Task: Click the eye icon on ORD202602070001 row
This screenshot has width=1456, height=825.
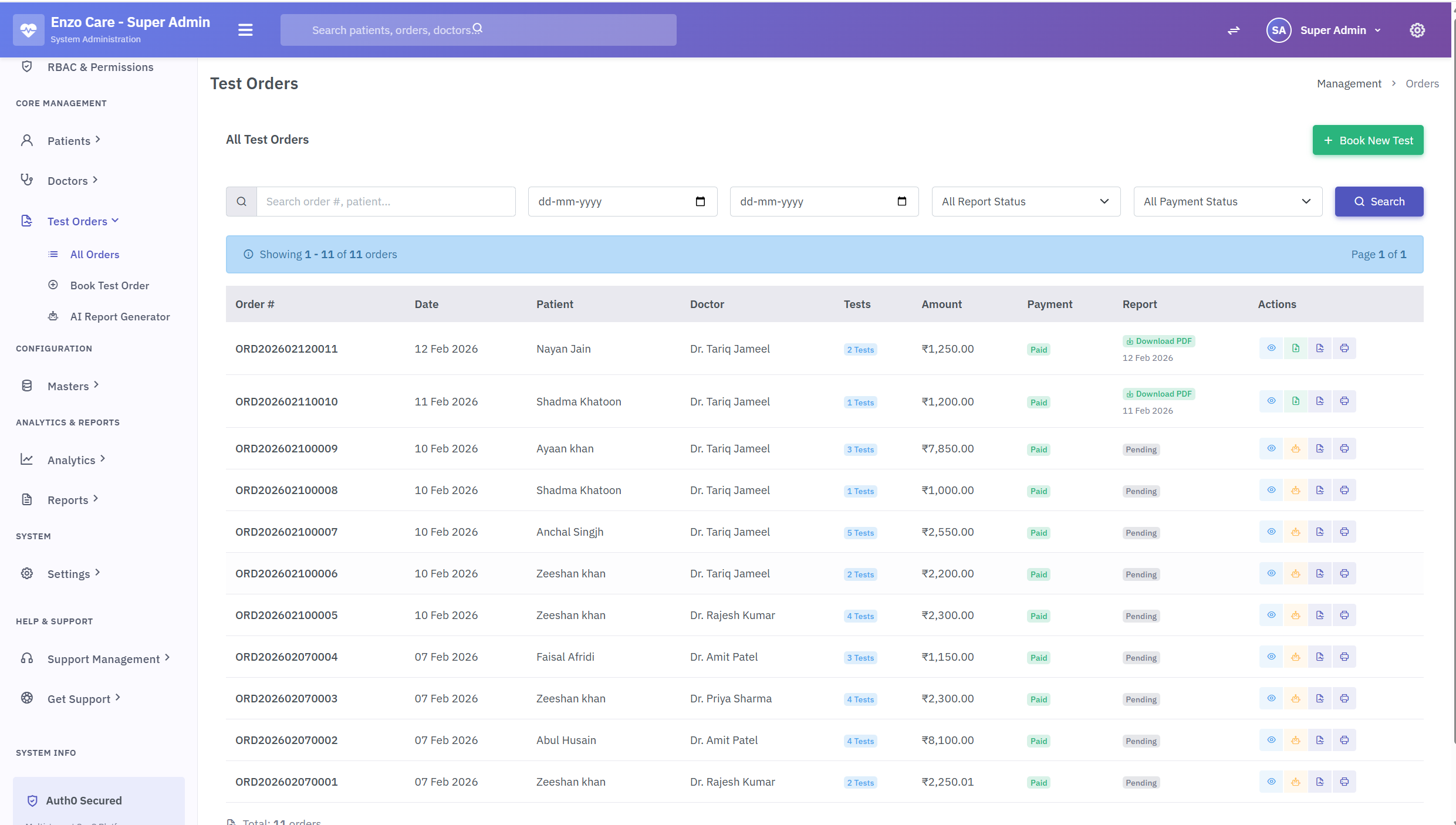Action: pyautogui.click(x=1272, y=782)
